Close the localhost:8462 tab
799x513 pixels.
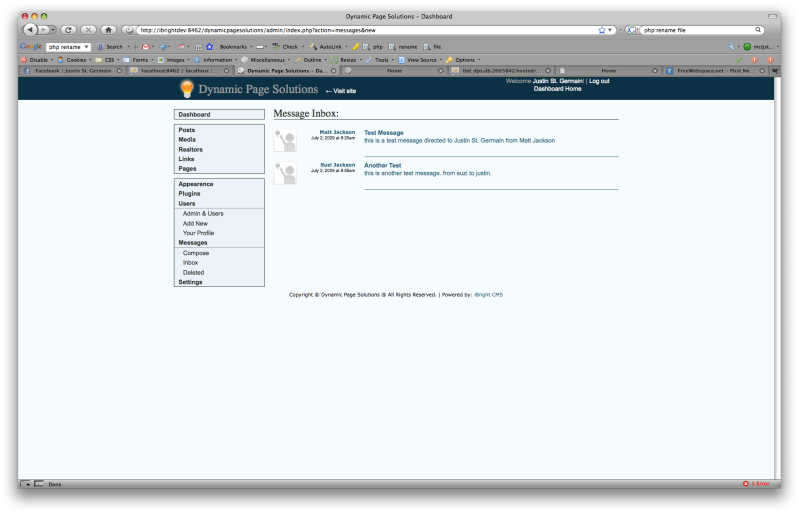(226, 71)
